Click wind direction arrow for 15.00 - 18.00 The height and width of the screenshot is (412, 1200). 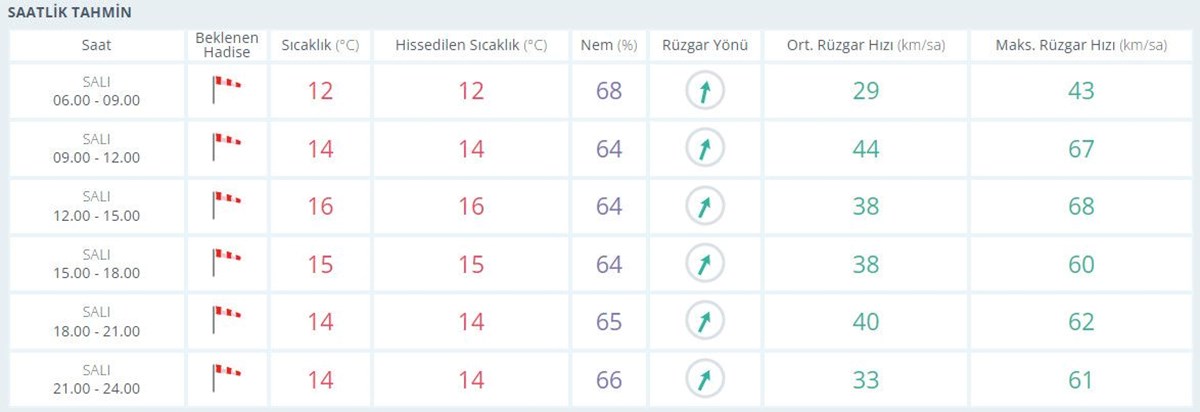(x=705, y=265)
